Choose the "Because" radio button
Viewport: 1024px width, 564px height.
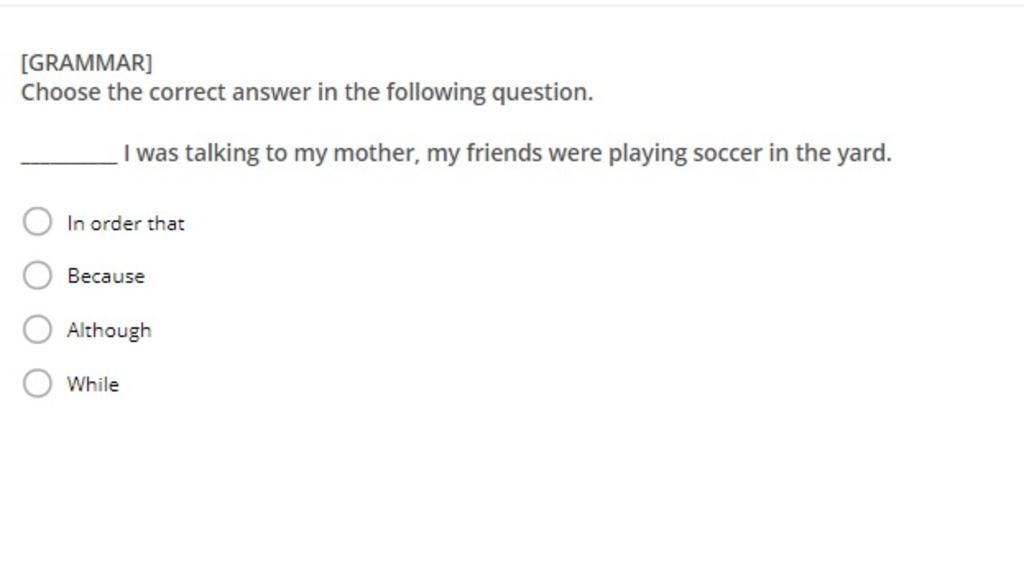coord(37,275)
